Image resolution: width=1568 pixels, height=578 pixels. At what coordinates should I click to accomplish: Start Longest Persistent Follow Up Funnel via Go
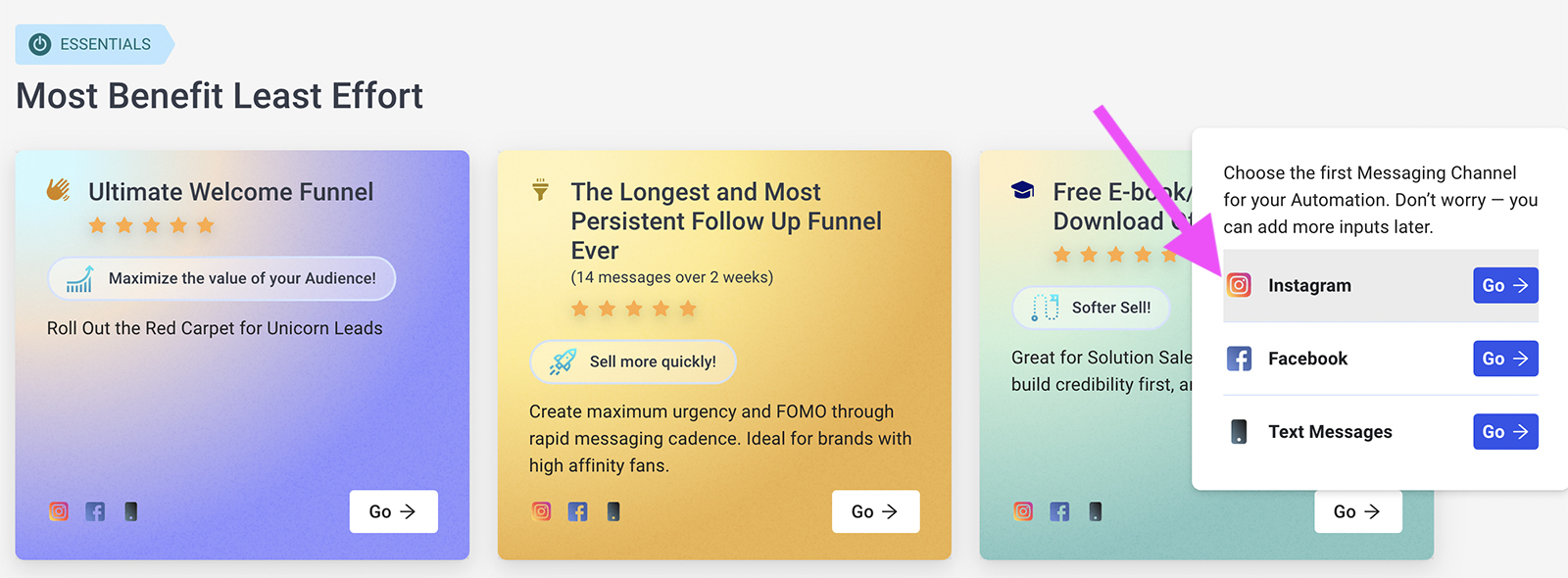(x=875, y=511)
